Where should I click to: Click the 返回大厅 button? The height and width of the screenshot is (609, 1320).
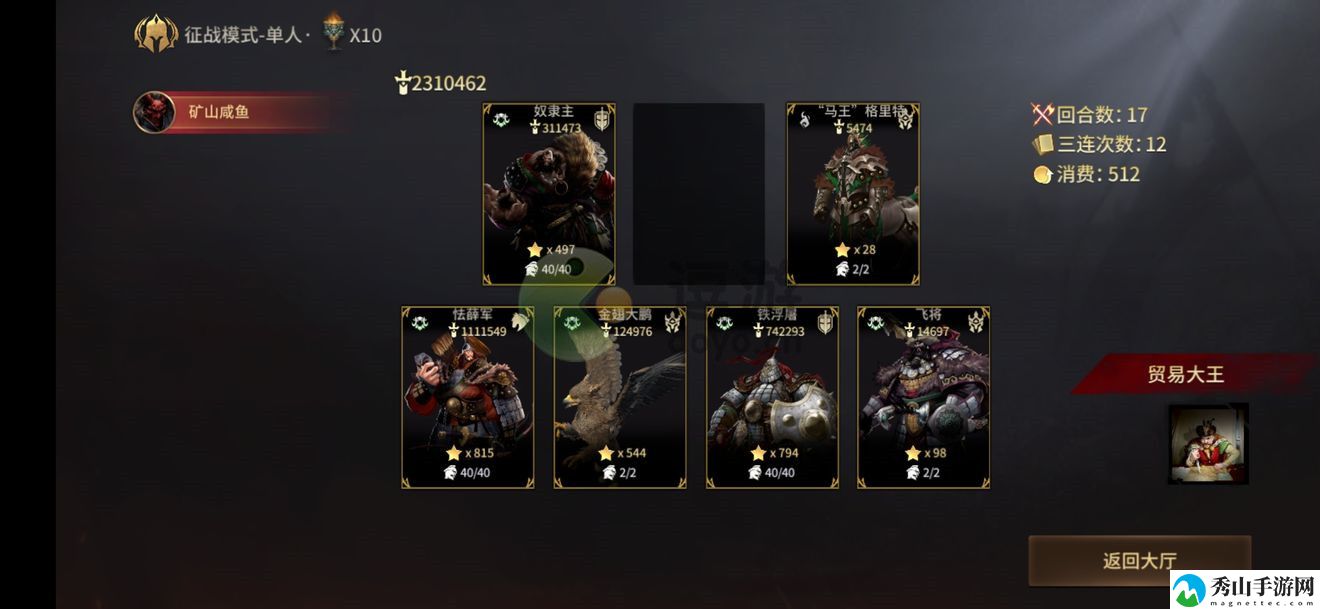point(1140,561)
